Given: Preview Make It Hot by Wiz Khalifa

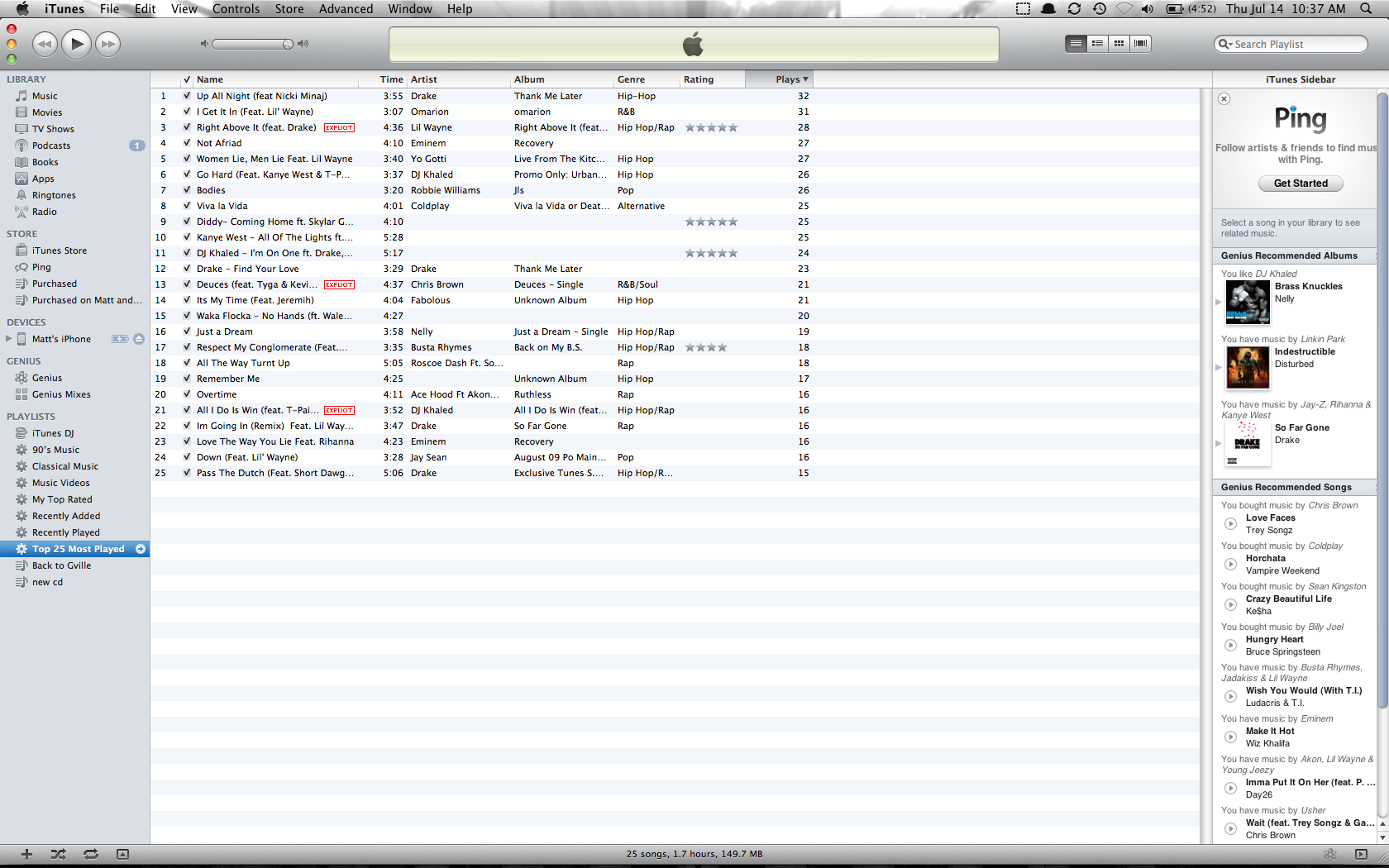Looking at the screenshot, I should click(1230, 737).
